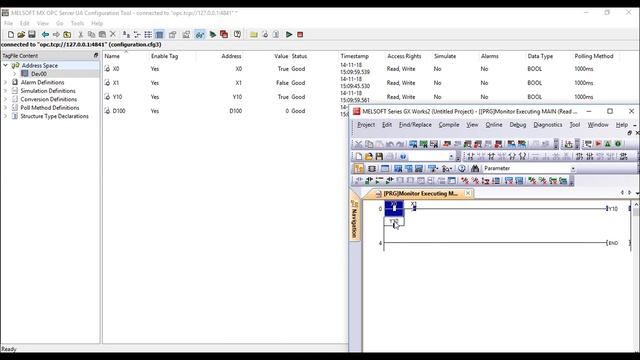Collapse the Address Space tree node
The width and height of the screenshot is (640, 360).
6,65
